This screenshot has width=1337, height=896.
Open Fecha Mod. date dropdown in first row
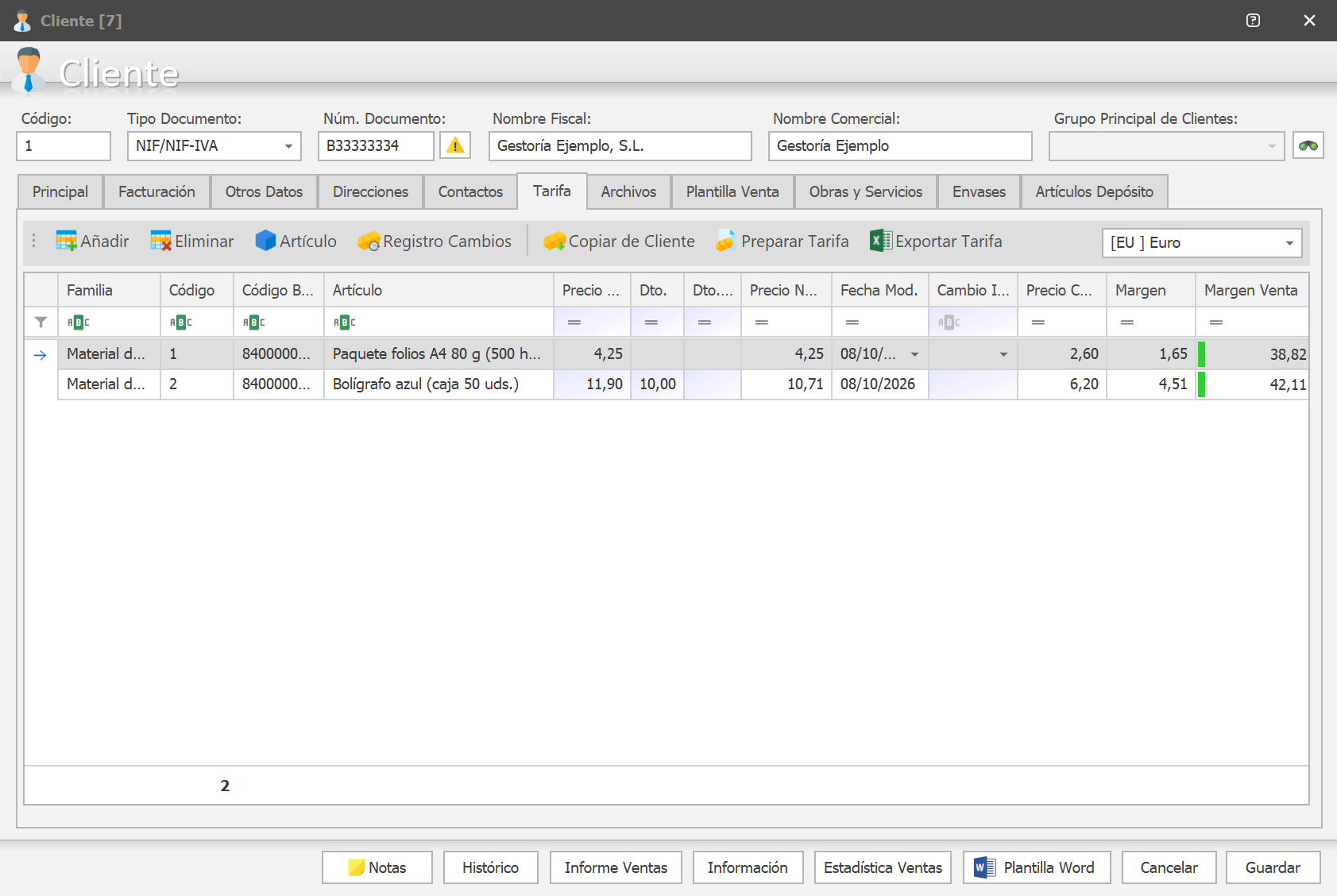(915, 354)
